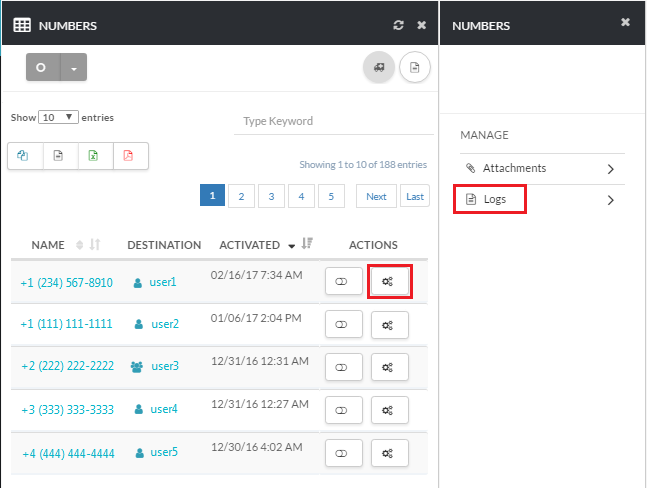Open the show entries count dropdown
647x488 pixels.
[x=59, y=118]
